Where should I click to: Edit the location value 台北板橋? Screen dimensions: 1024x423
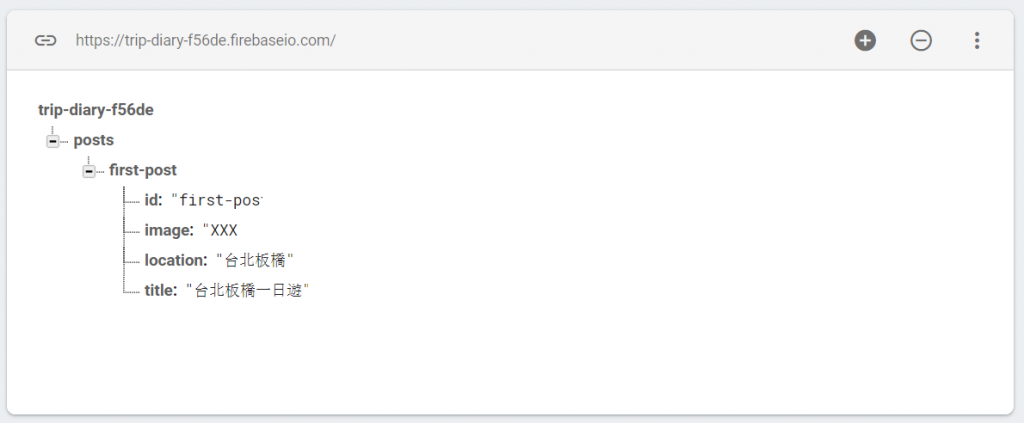(255, 260)
